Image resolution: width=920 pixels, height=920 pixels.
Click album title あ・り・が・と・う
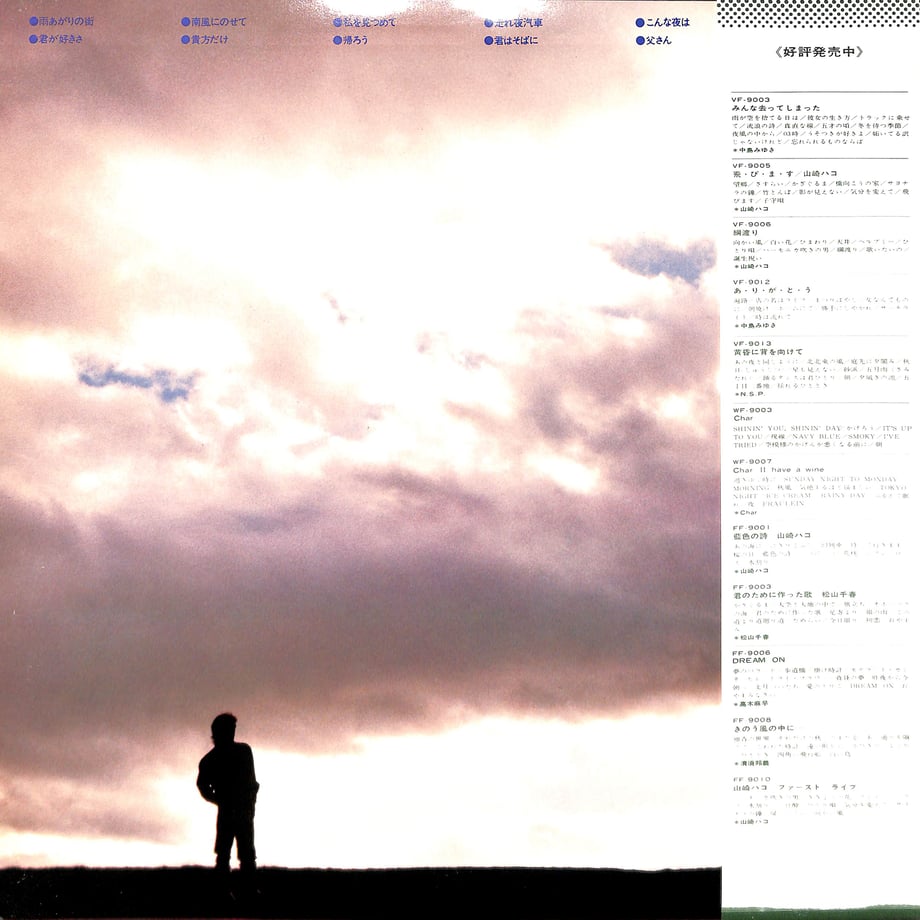click(772, 290)
